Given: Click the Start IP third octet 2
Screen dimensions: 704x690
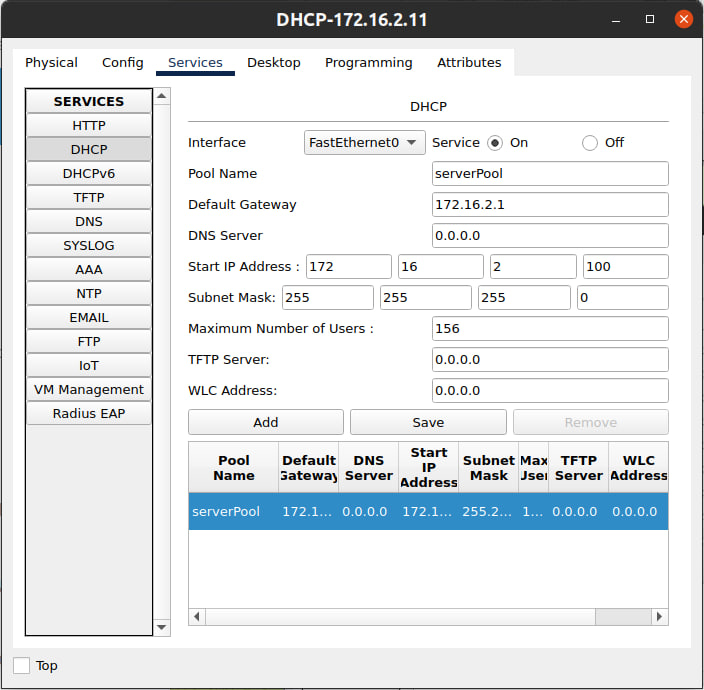Looking at the screenshot, I should 533,266.
